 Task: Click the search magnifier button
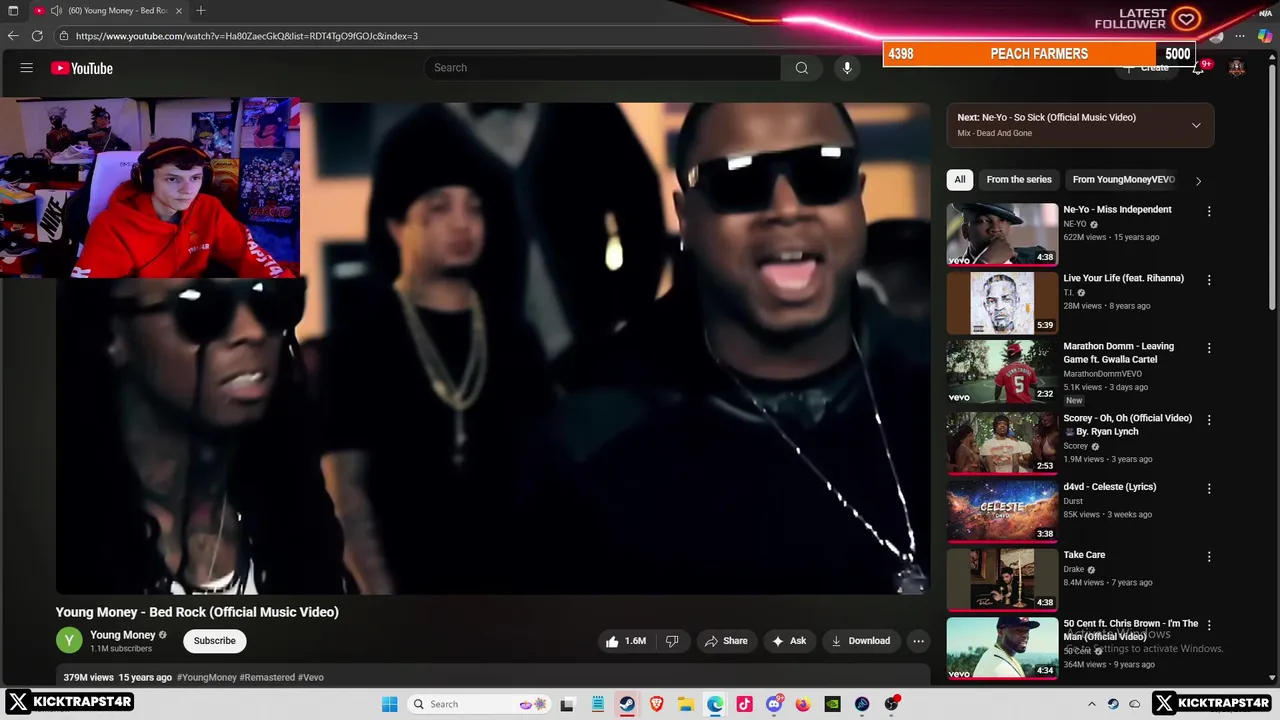pos(801,68)
